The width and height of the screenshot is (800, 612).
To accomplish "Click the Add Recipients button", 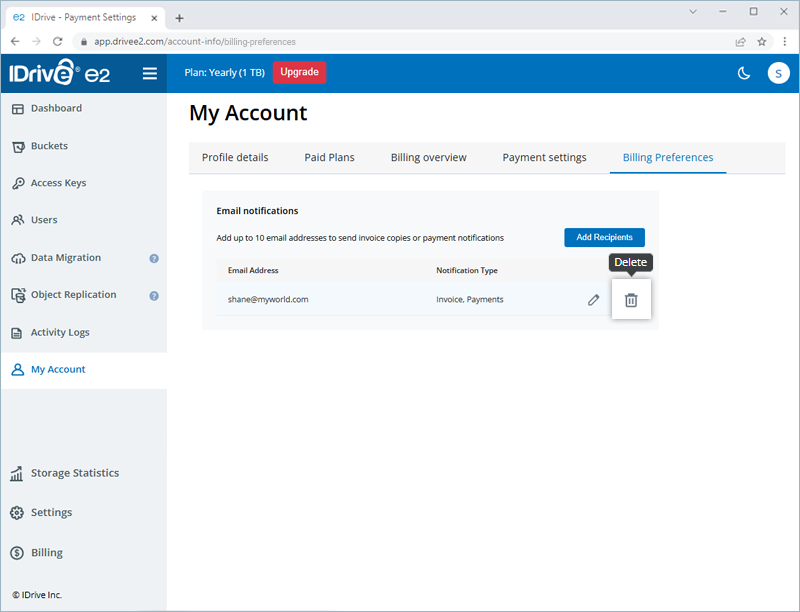I will (x=604, y=237).
